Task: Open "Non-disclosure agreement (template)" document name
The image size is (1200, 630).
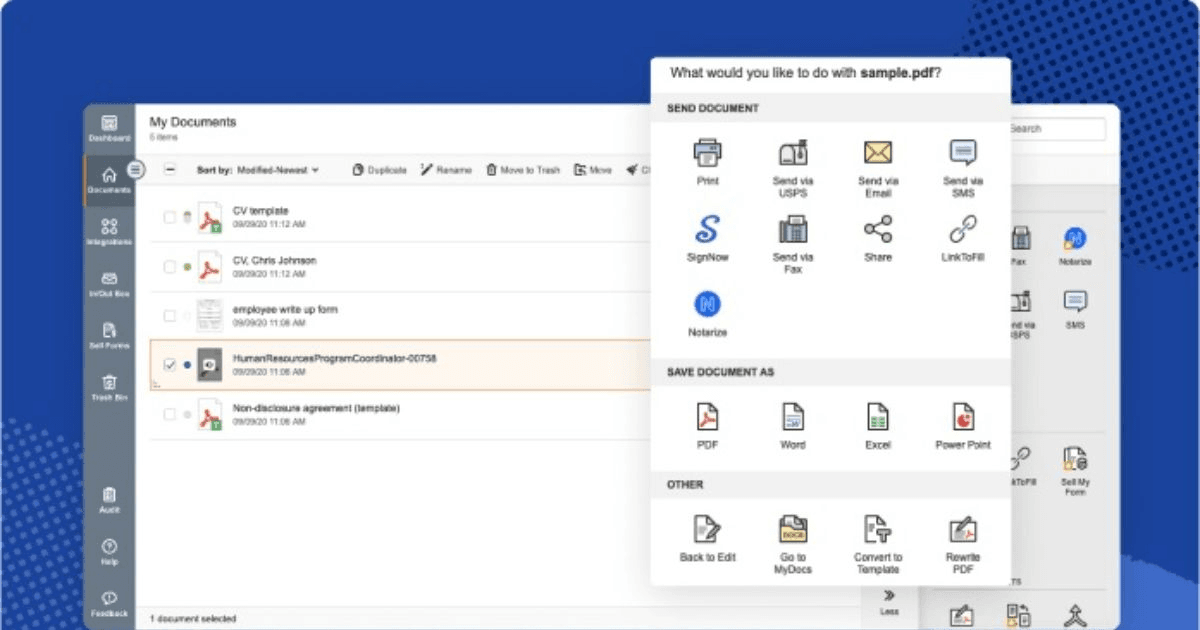Action: pyautogui.click(x=316, y=408)
